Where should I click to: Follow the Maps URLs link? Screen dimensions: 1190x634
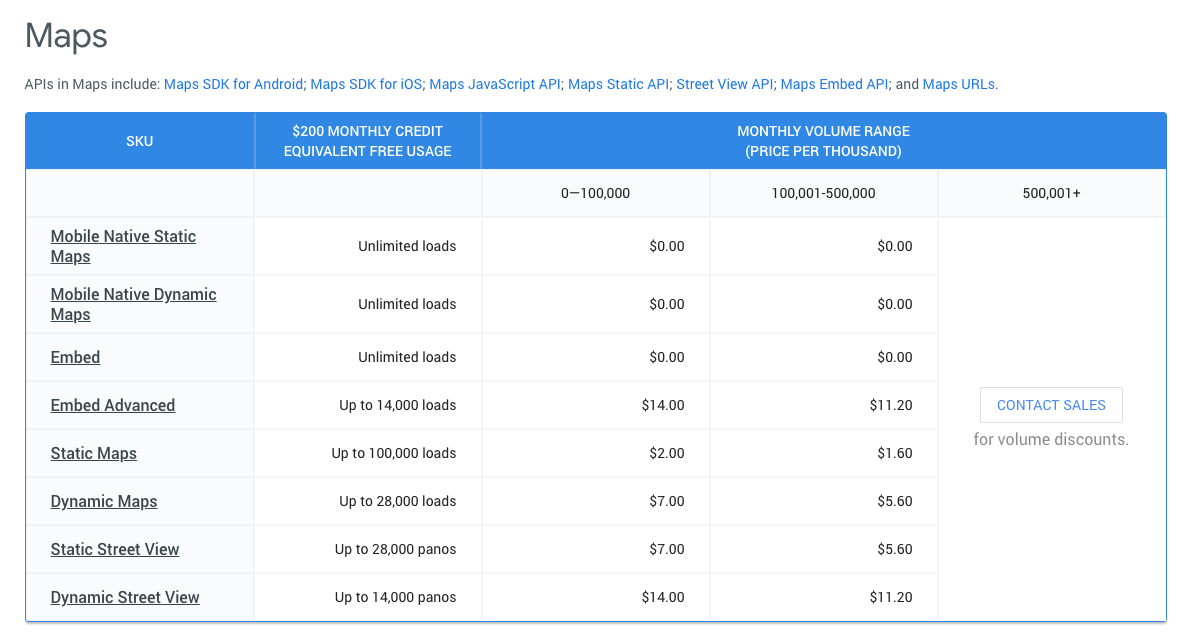pos(958,84)
